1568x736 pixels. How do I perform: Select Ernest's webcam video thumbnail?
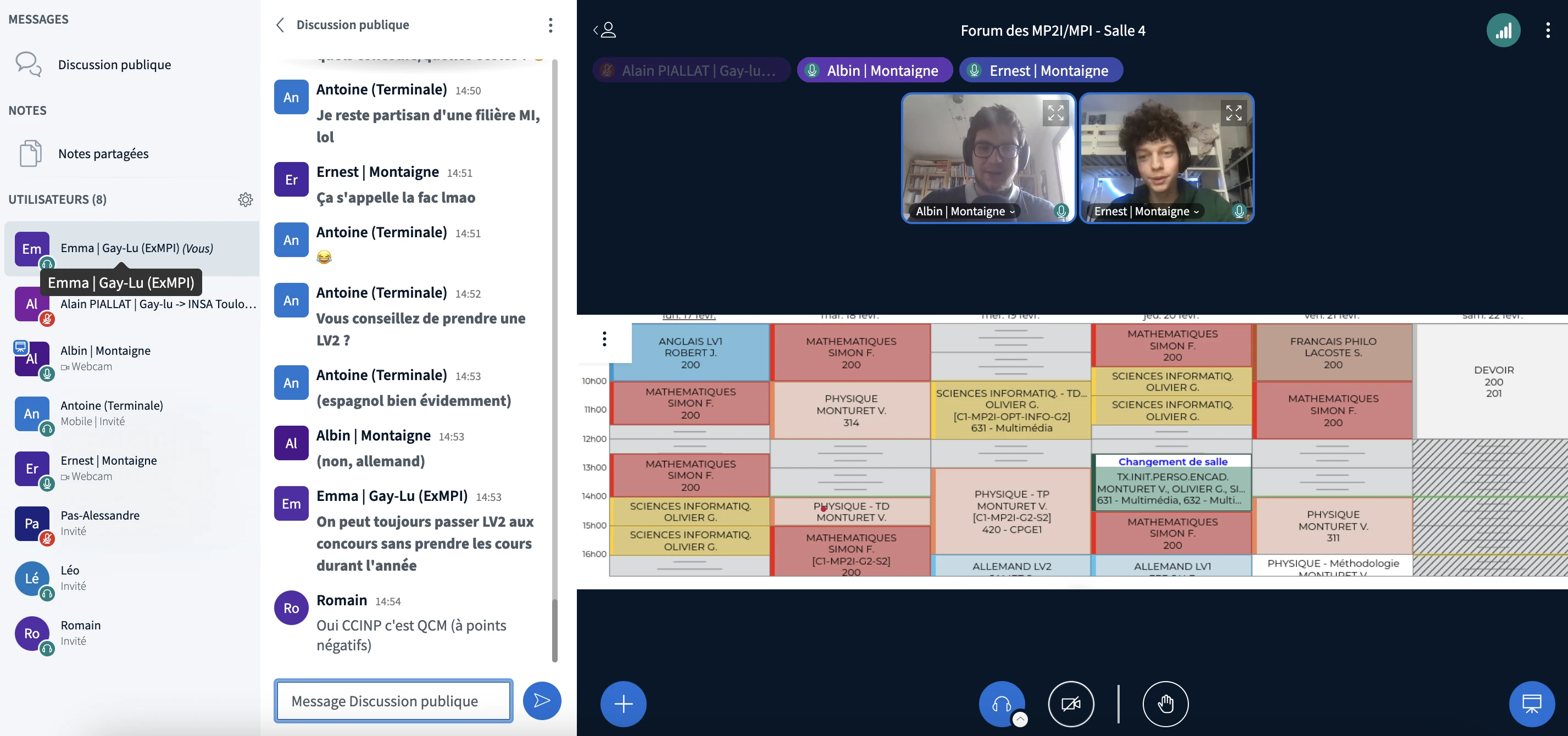1166,158
